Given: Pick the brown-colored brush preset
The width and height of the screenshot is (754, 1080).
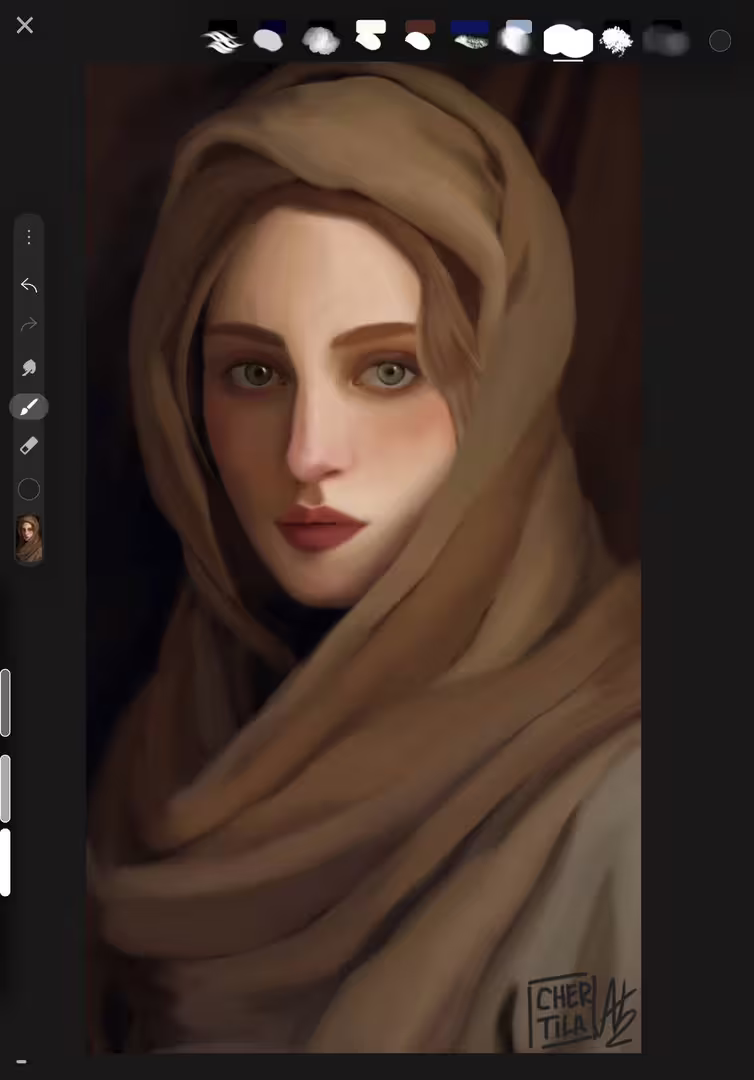Looking at the screenshot, I should pos(419,36).
